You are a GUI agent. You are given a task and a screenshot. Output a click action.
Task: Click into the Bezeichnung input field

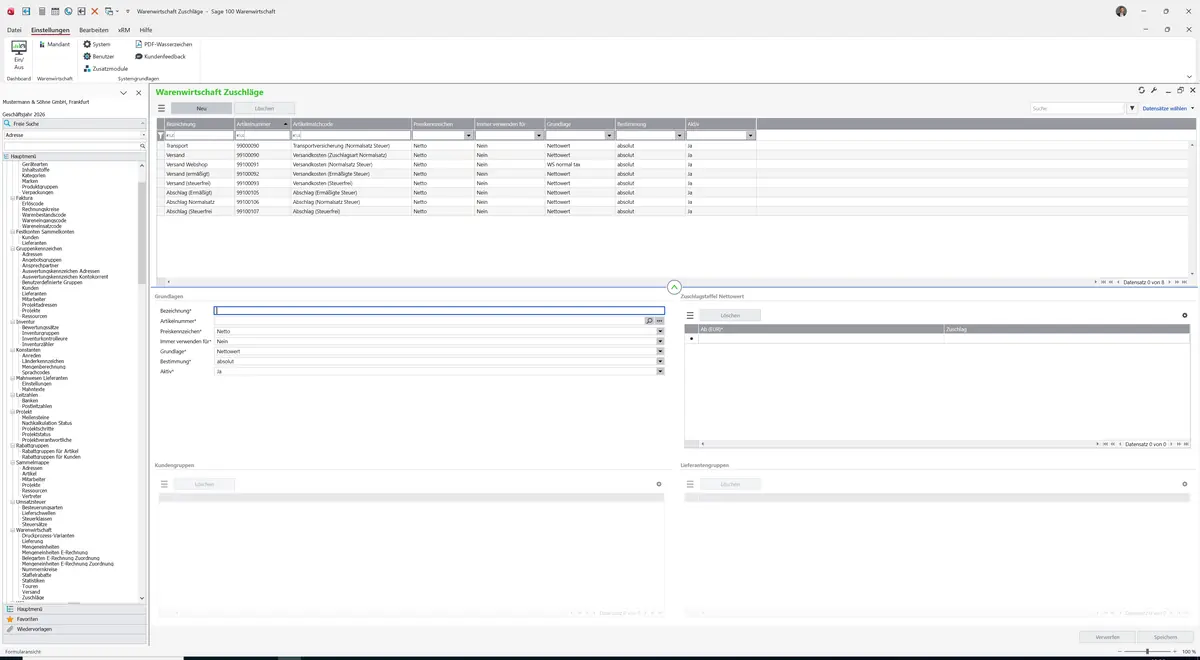coord(439,311)
